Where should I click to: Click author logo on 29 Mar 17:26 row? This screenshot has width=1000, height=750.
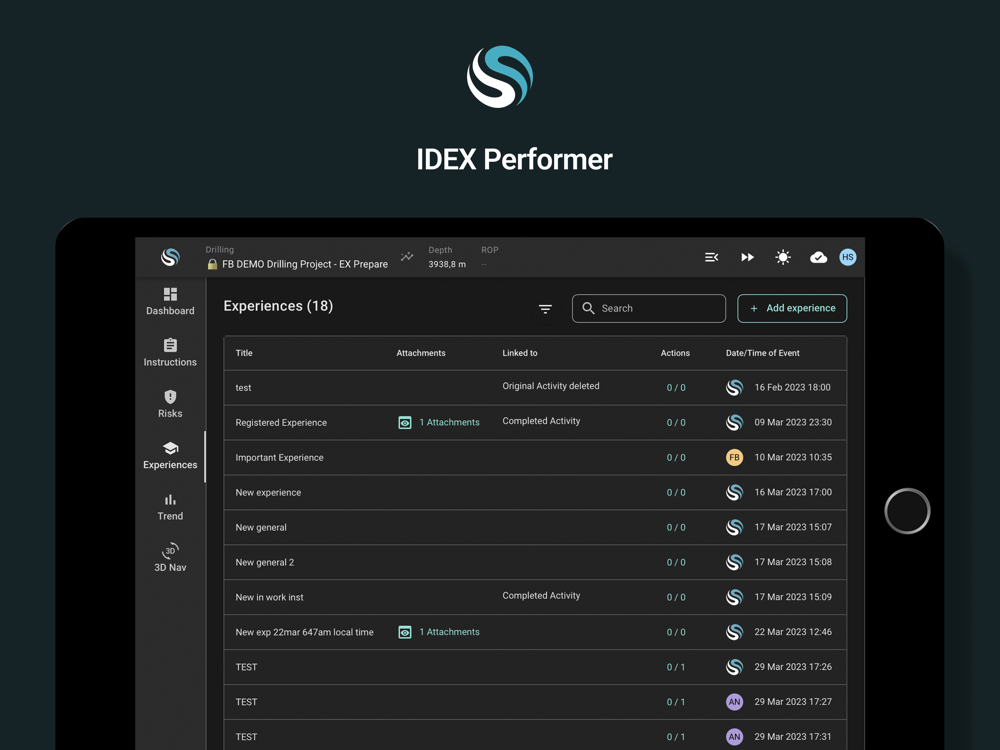coord(735,666)
